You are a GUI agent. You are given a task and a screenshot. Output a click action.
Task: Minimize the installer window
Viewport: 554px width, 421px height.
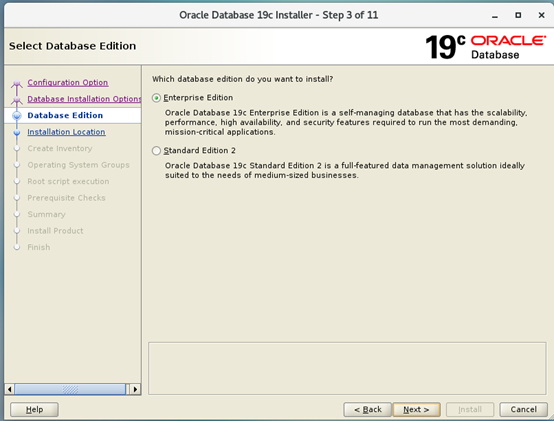pyautogui.click(x=495, y=16)
